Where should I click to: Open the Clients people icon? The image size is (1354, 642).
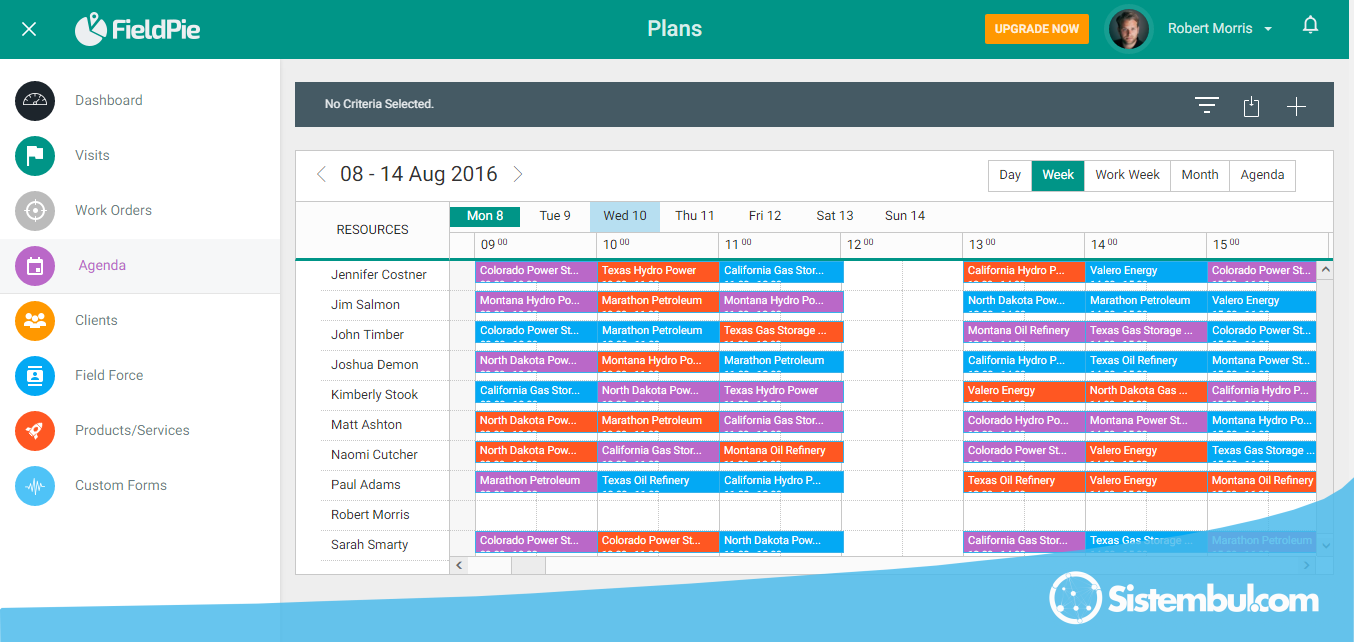point(35,321)
